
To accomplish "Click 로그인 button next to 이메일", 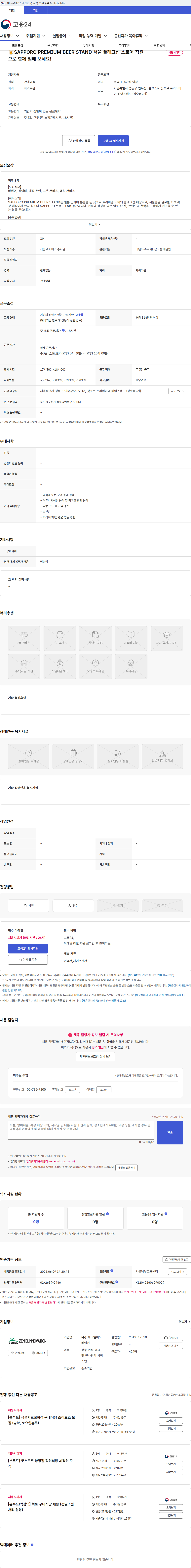I will [x=104, y=1089].
